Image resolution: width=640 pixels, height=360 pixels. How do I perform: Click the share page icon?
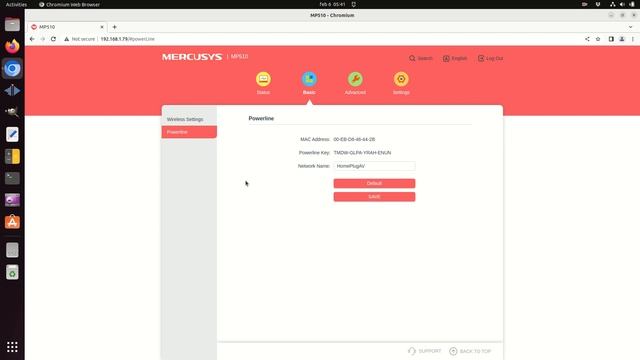pyautogui.click(x=587, y=39)
